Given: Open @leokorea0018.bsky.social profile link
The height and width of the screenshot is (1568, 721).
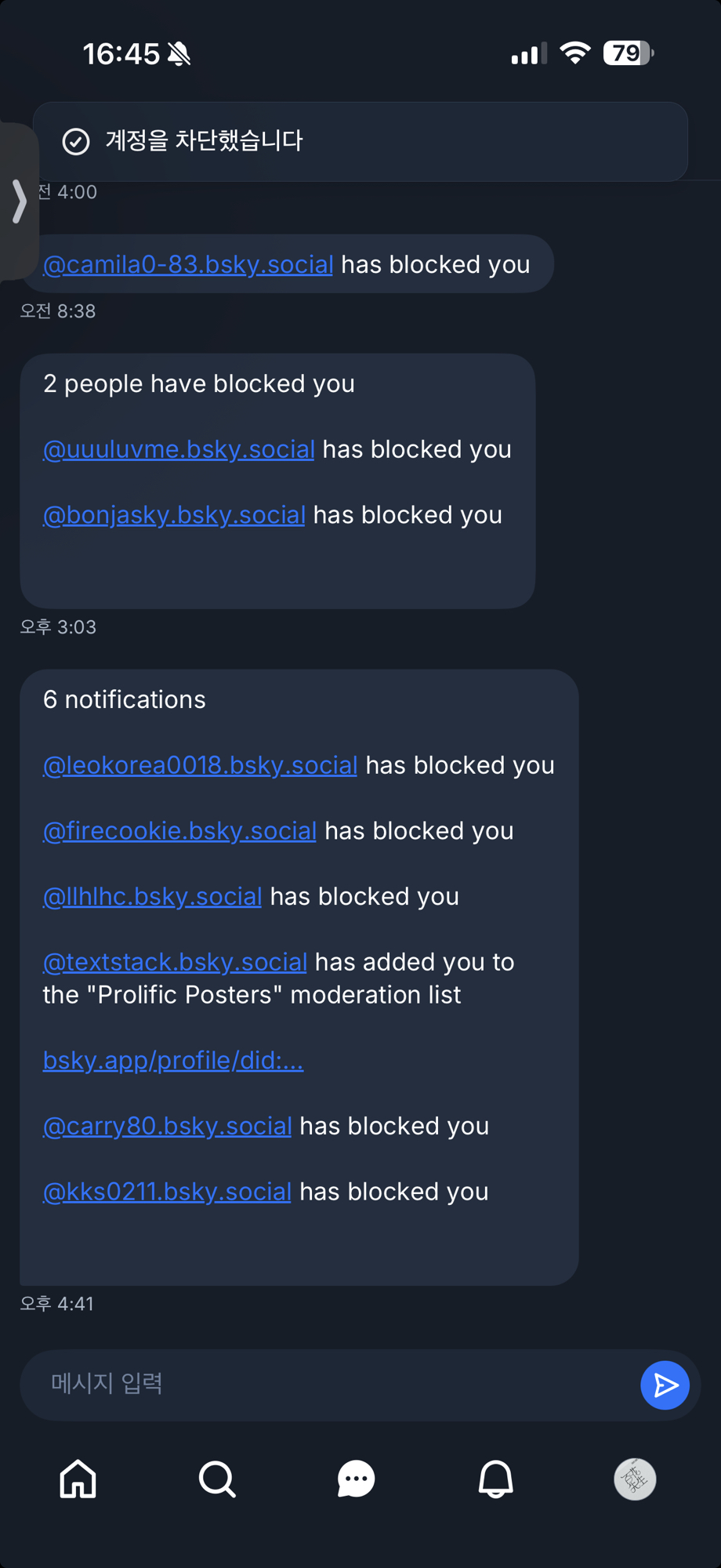Looking at the screenshot, I should 200,765.
